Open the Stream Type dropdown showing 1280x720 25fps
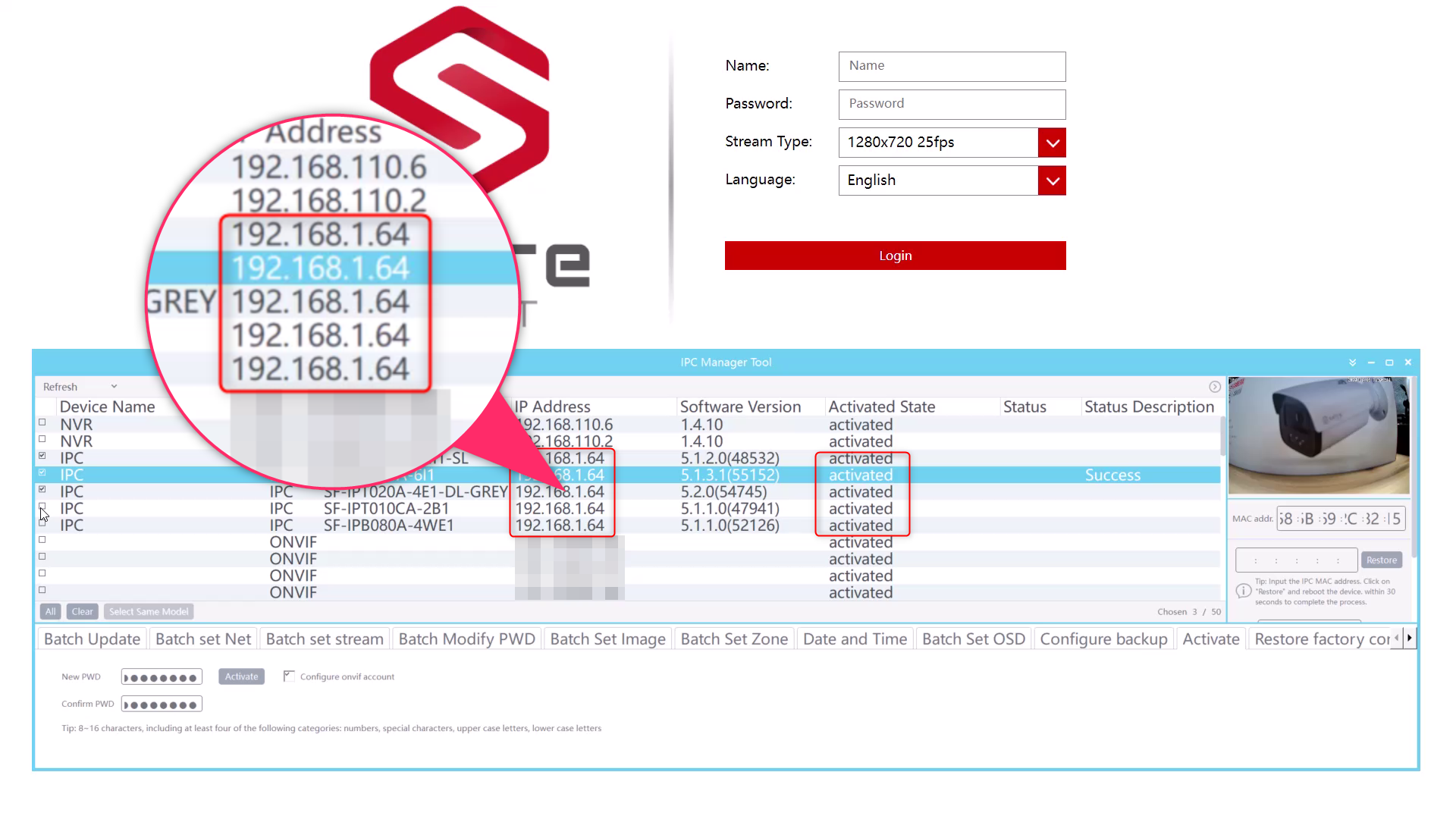Viewport: 1456px width, 819px height. pos(1052,143)
